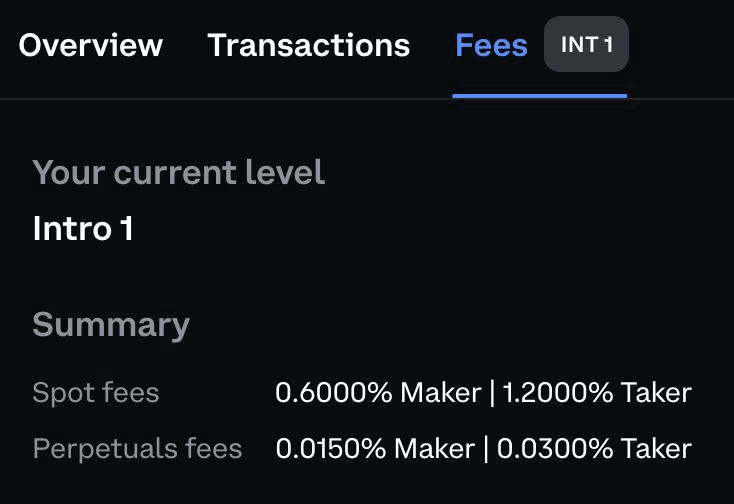
Task: Click the Summary heading
Action: [111, 325]
